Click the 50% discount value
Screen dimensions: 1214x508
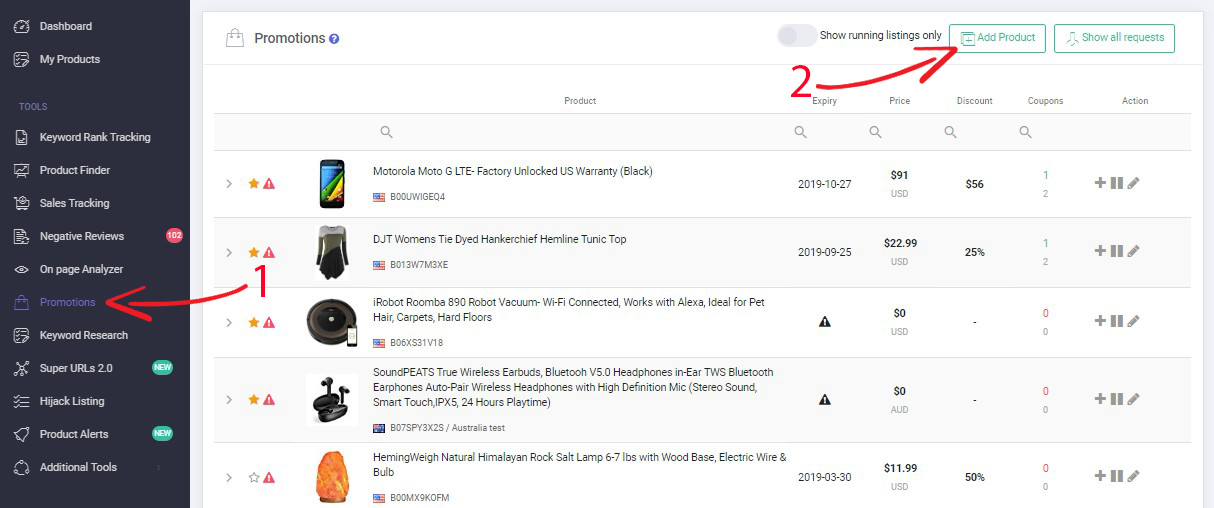click(975, 477)
